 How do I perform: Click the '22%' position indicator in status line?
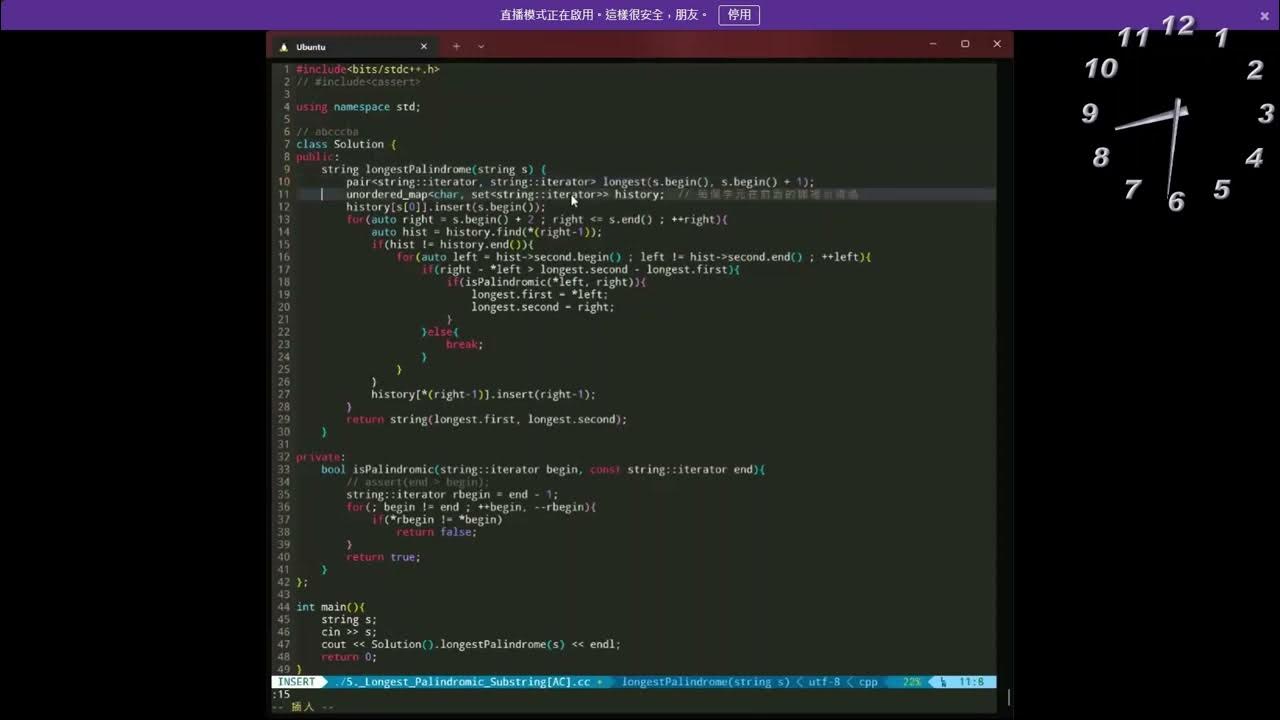(x=912, y=682)
